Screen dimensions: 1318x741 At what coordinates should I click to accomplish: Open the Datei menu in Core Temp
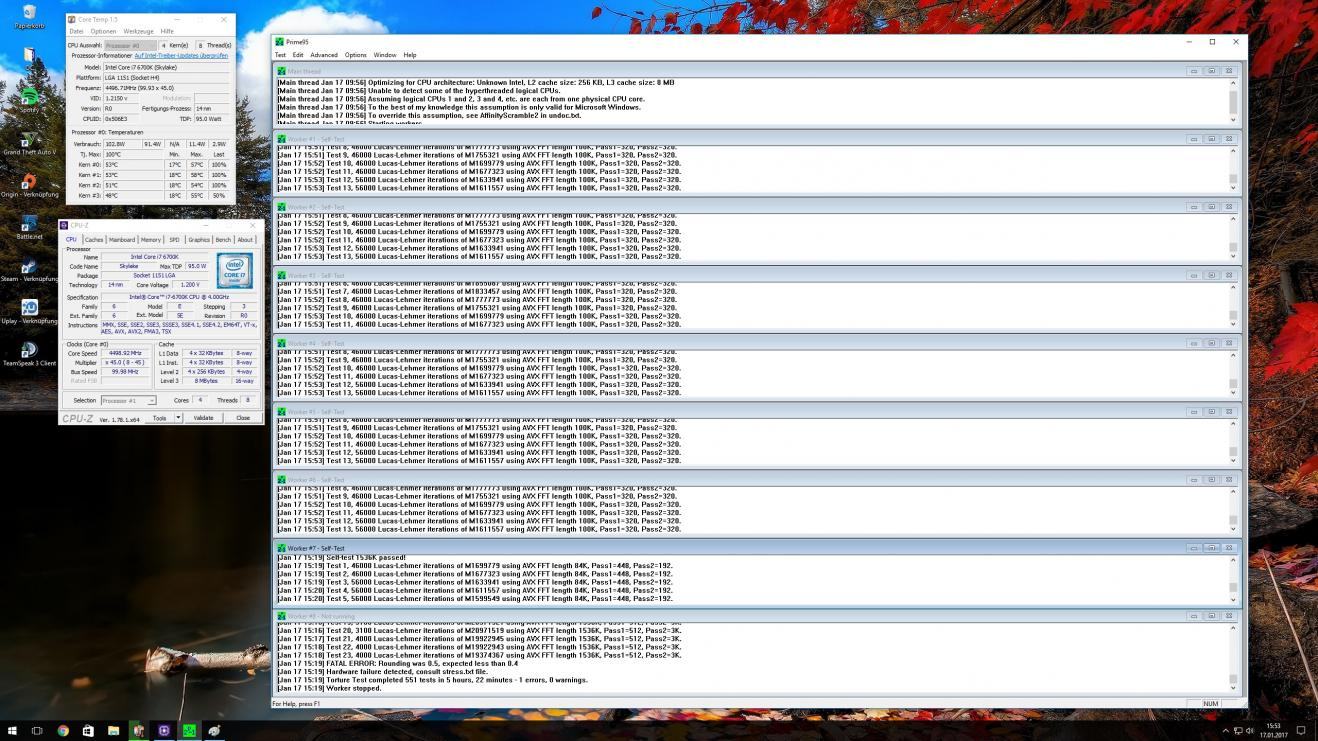(x=76, y=31)
